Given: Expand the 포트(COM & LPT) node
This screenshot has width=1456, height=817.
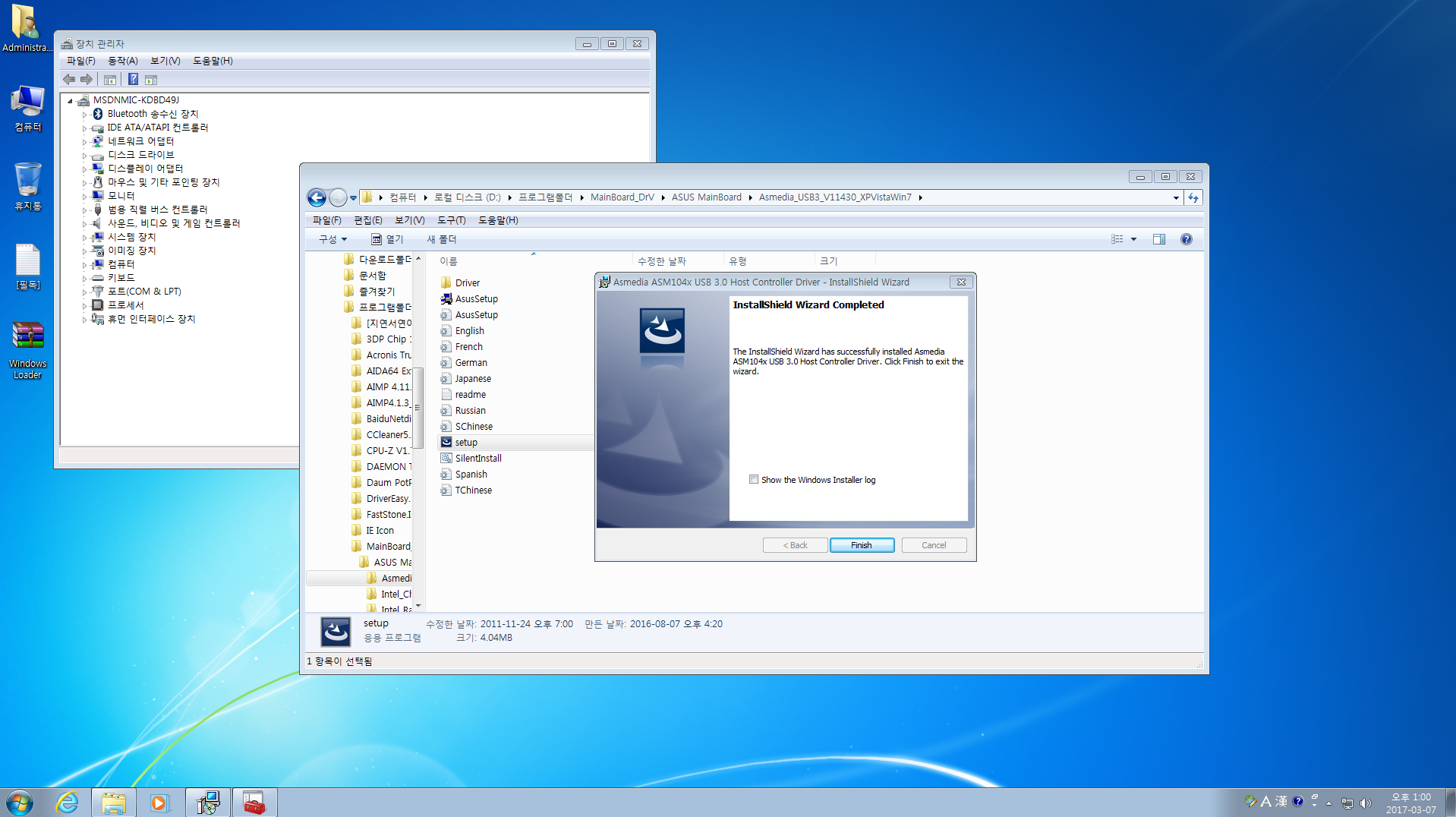Looking at the screenshot, I should (84, 292).
